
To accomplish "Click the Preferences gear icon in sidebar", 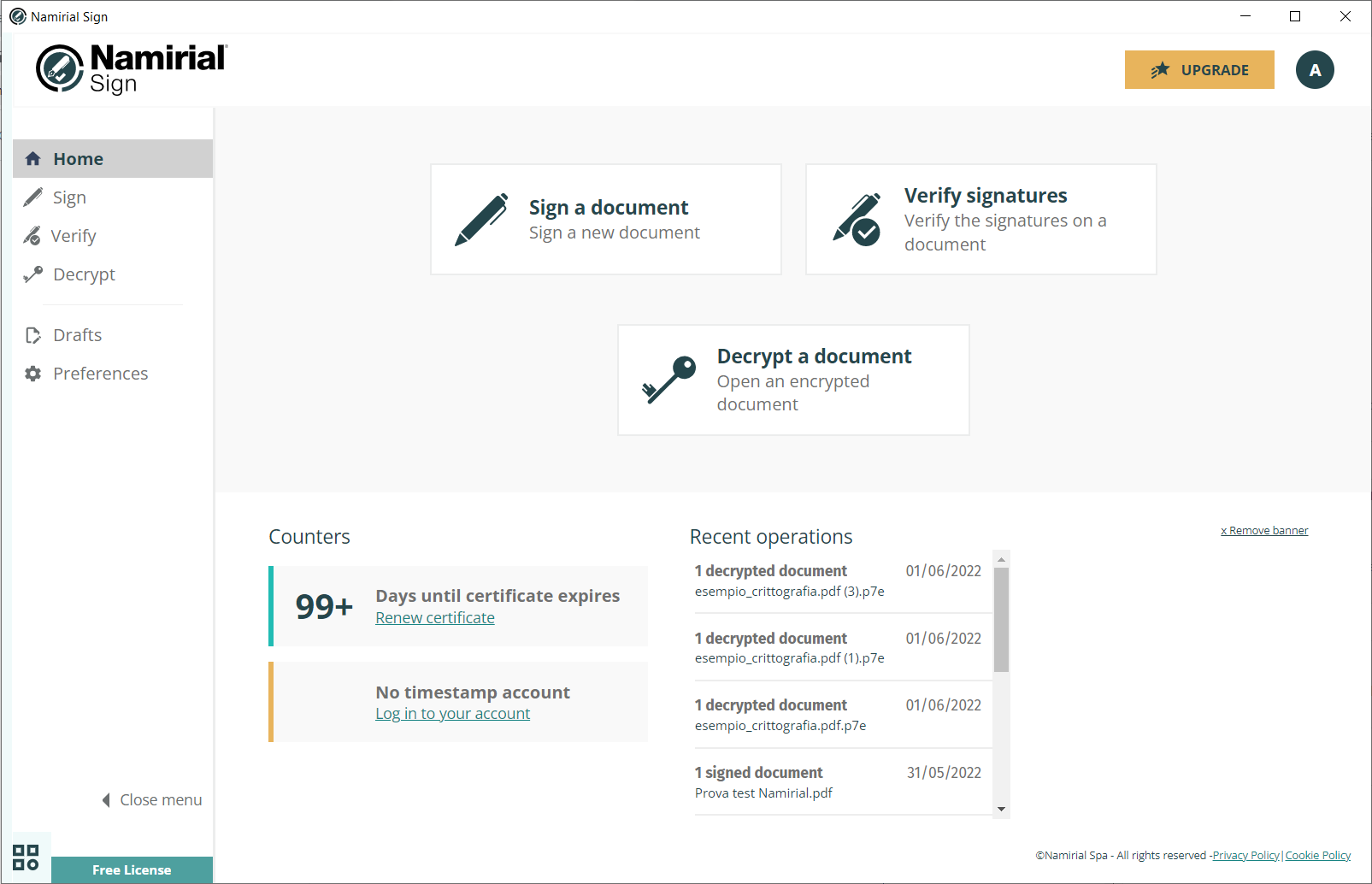I will pyautogui.click(x=33, y=374).
